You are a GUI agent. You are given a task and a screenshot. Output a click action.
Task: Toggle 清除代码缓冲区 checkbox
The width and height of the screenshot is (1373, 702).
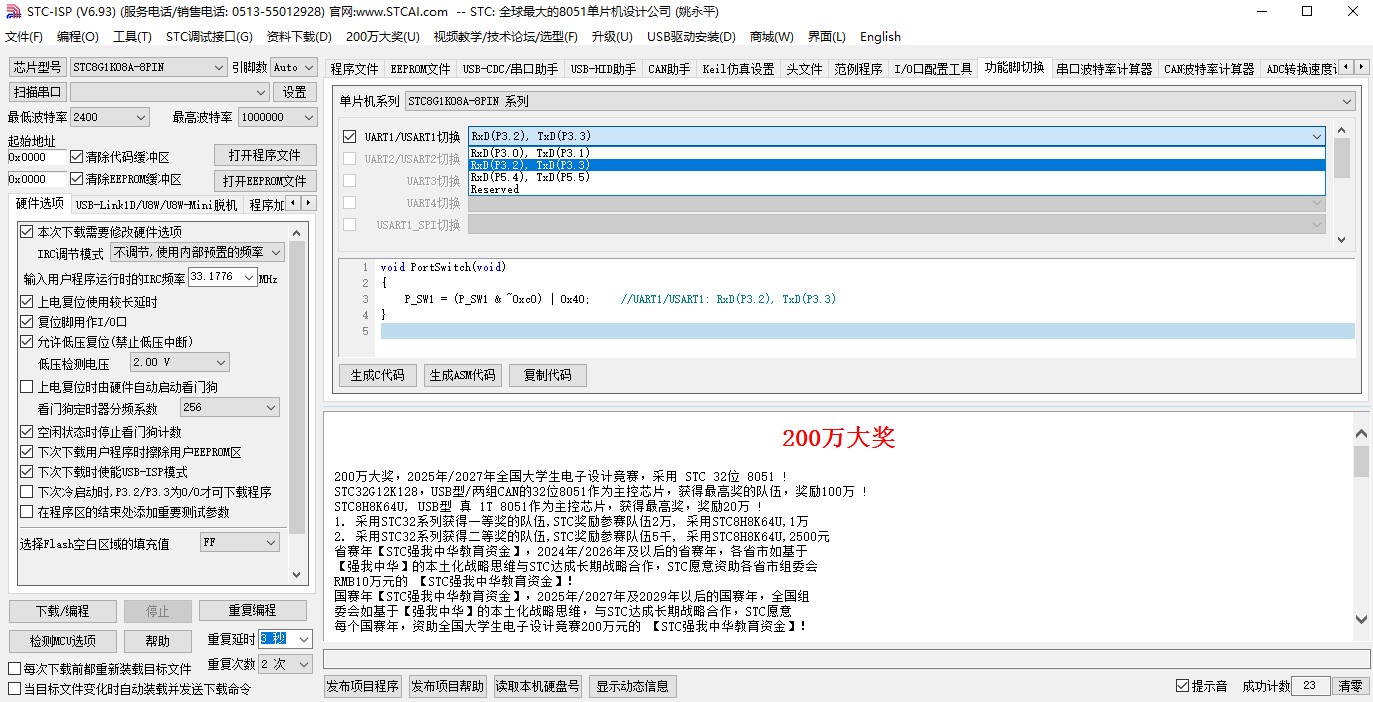(x=76, y=157)
